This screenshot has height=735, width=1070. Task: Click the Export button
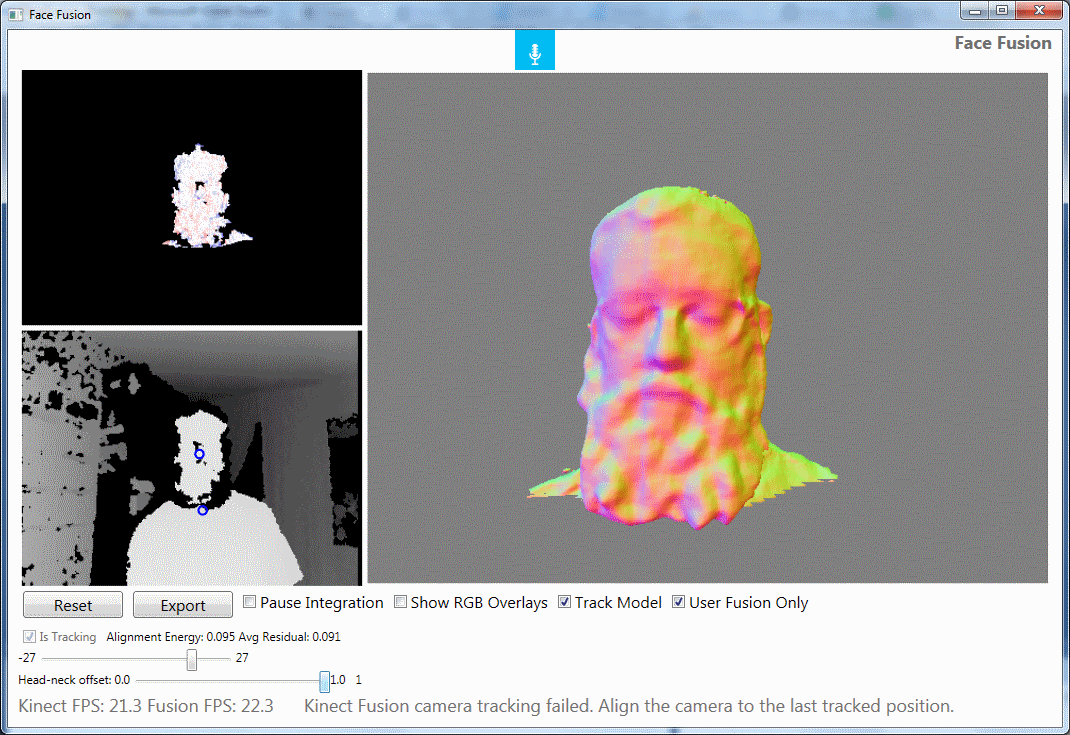(183, 605)
